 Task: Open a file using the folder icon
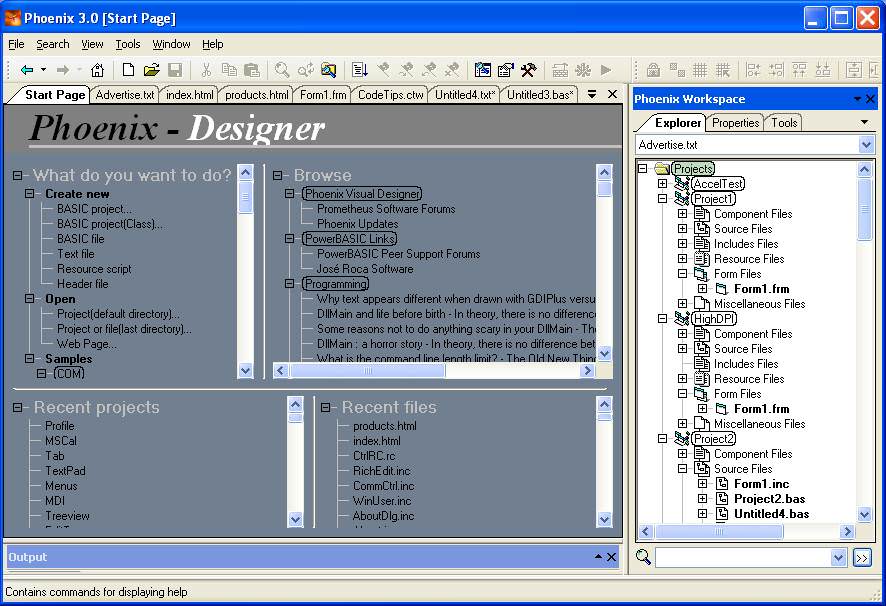pos(151,70)
